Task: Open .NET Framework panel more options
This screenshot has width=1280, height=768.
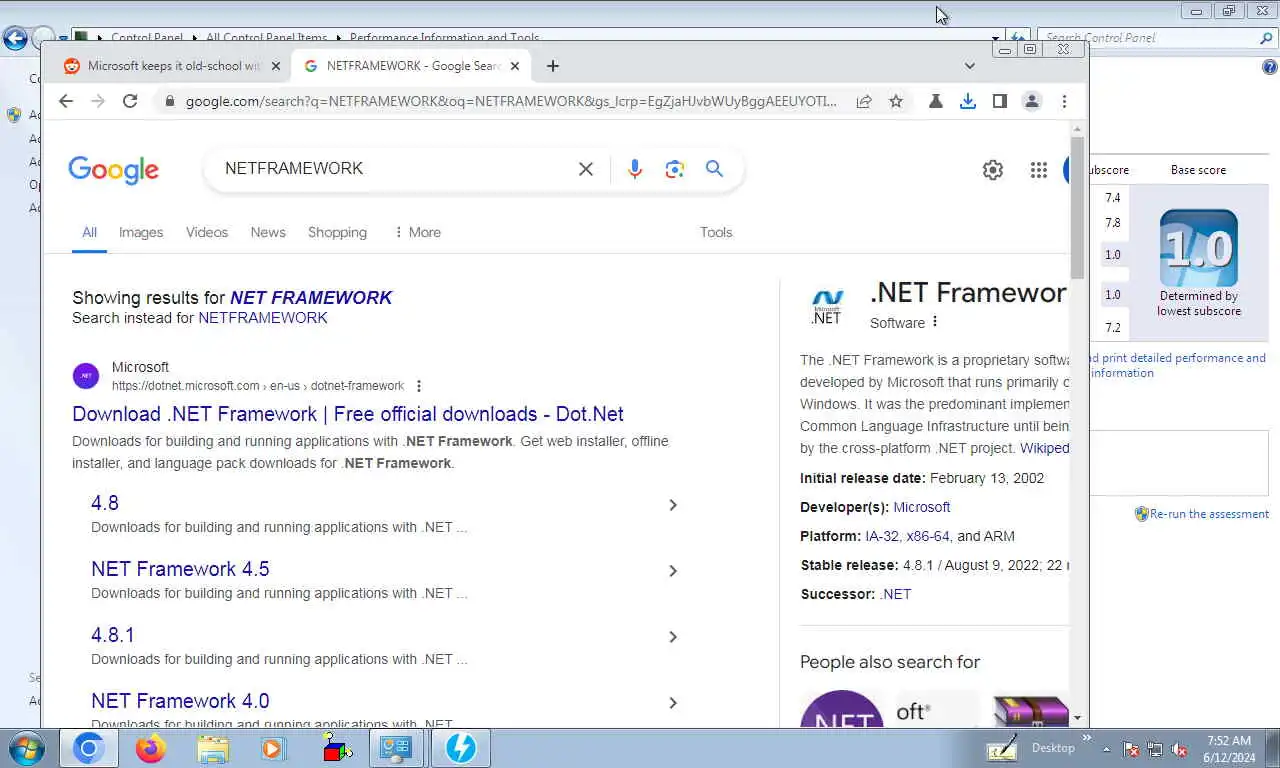Action: pyautogui.click(x=935, y=322)
